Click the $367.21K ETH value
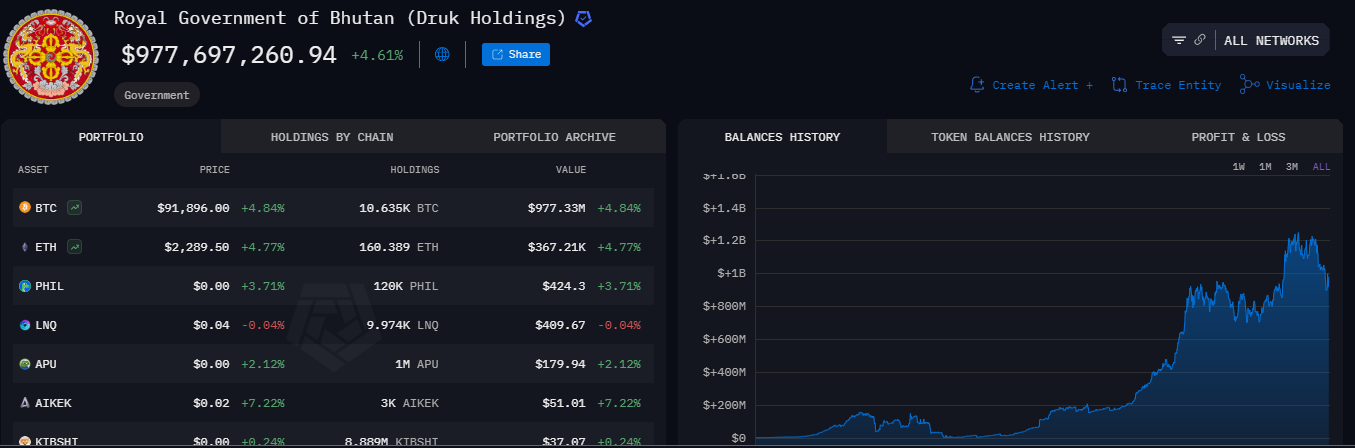This screenshot has height=448, width=1355. [557, 247]
